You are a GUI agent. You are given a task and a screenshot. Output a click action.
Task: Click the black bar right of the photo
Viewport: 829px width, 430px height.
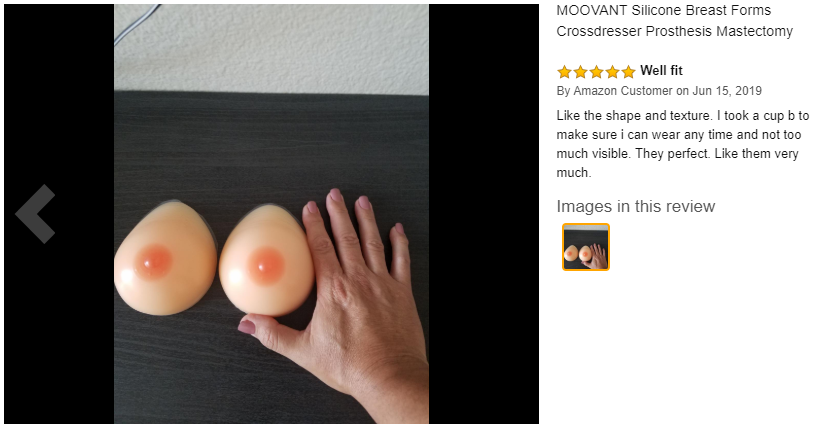pyautogui.click(x=484, y=214)
